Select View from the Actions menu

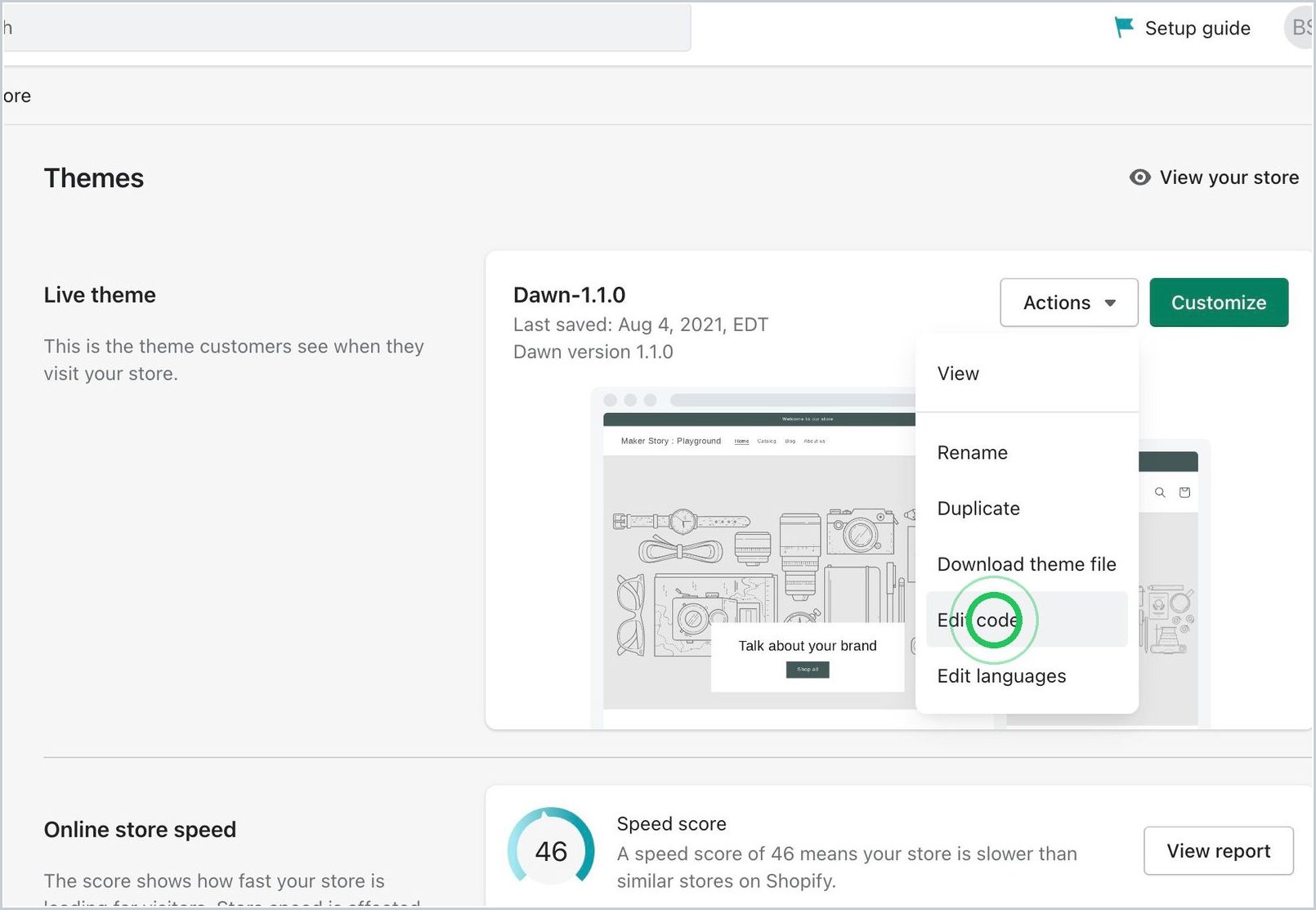[1026, 374]
